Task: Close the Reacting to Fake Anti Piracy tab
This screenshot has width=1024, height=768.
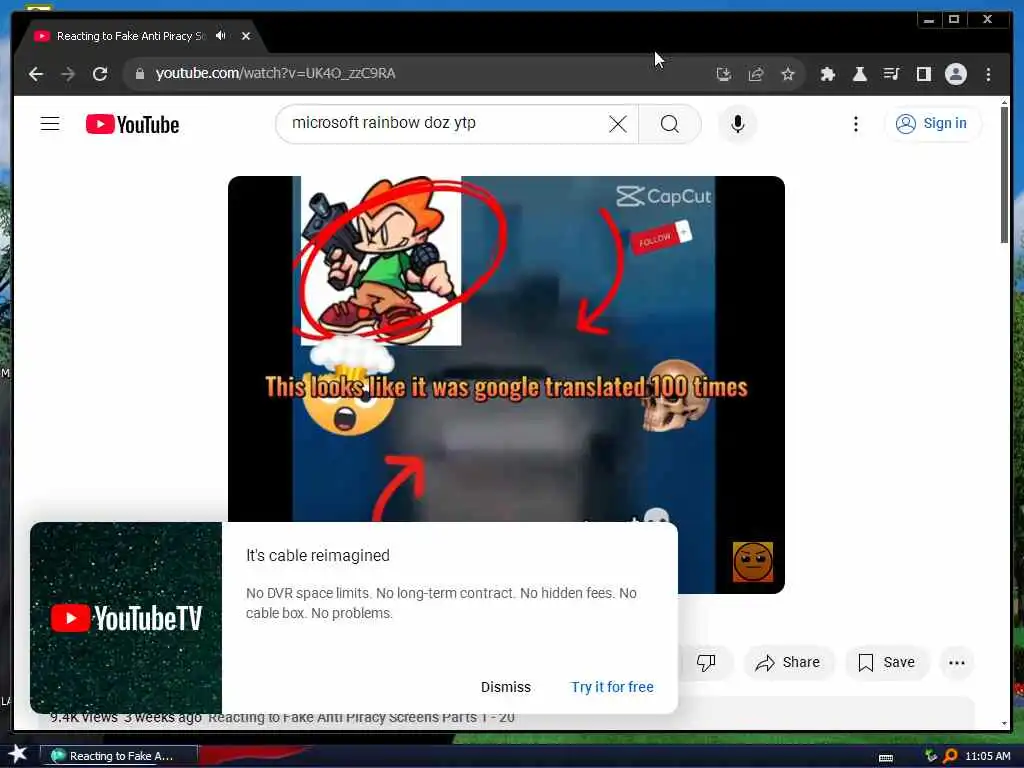Action: tap(246, 36)
